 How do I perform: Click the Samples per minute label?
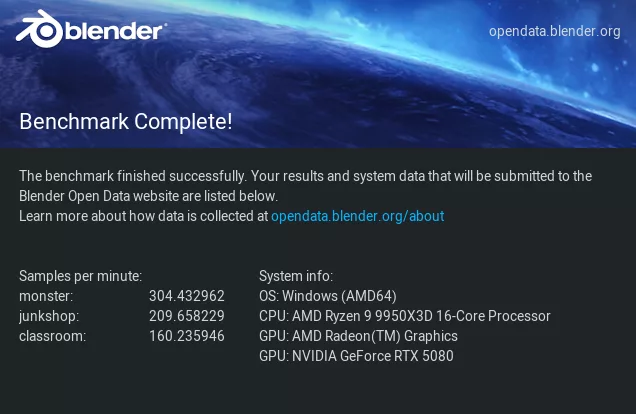click(80, 276)
